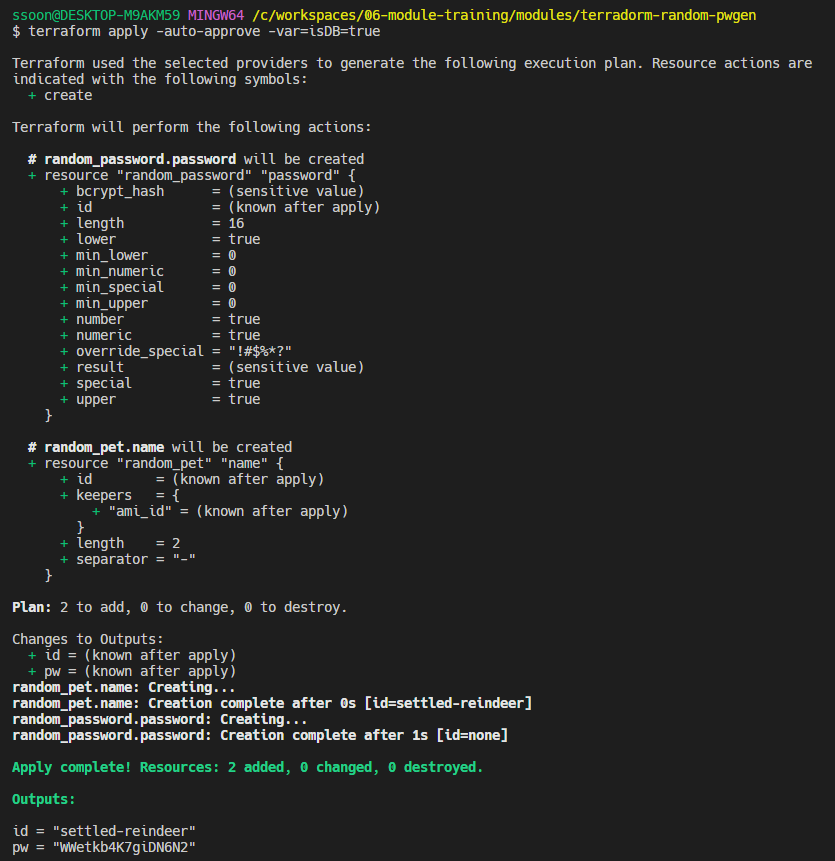
Task: Click the random_pet 'length = 2' line
Action: coord(120,543)
